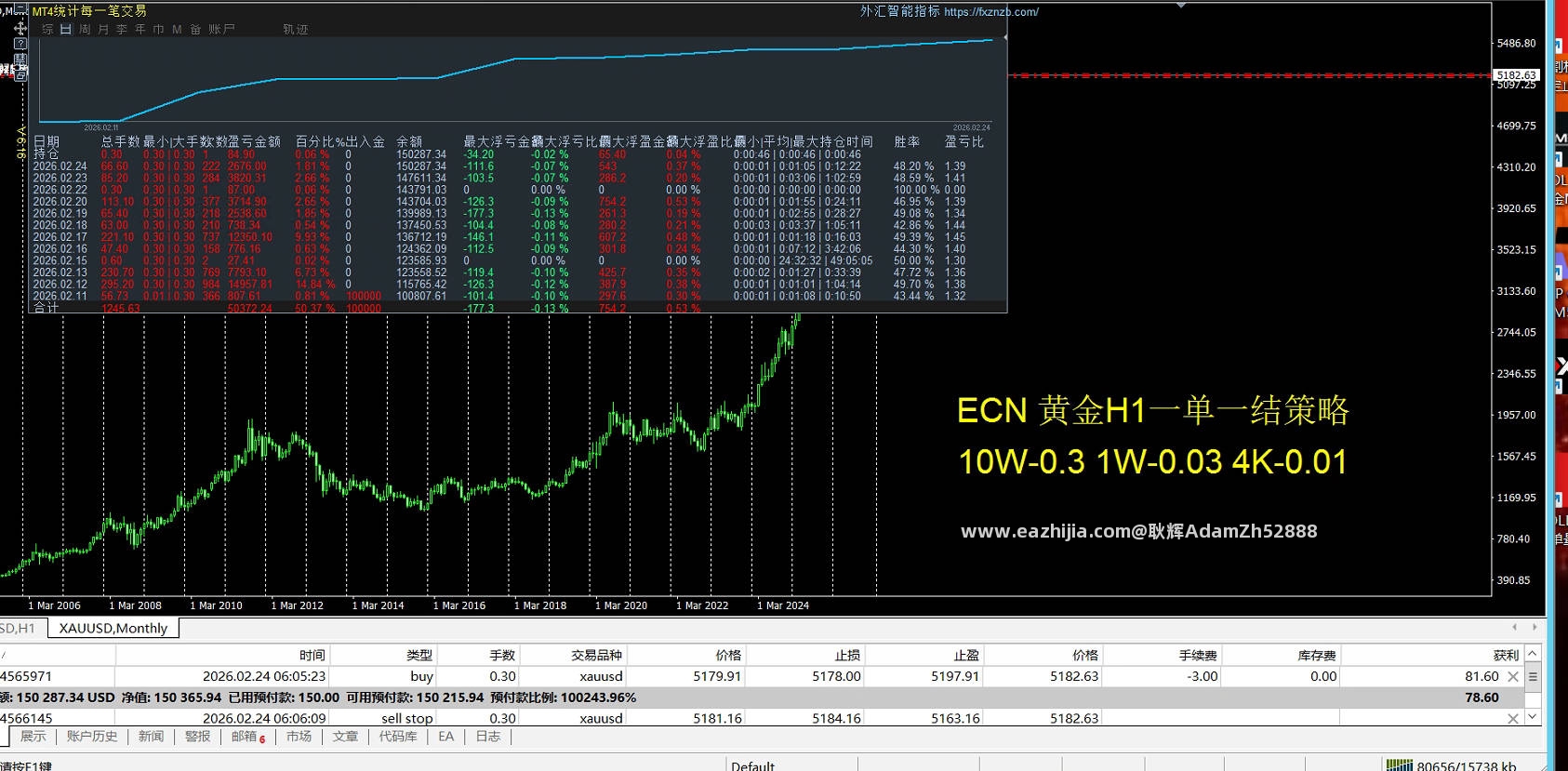Sort trades by 手数 column header

point(478,655)
